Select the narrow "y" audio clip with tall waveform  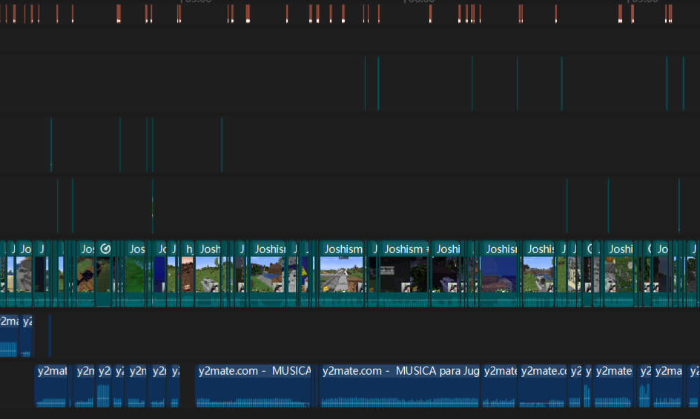click(x=588, y=386)
